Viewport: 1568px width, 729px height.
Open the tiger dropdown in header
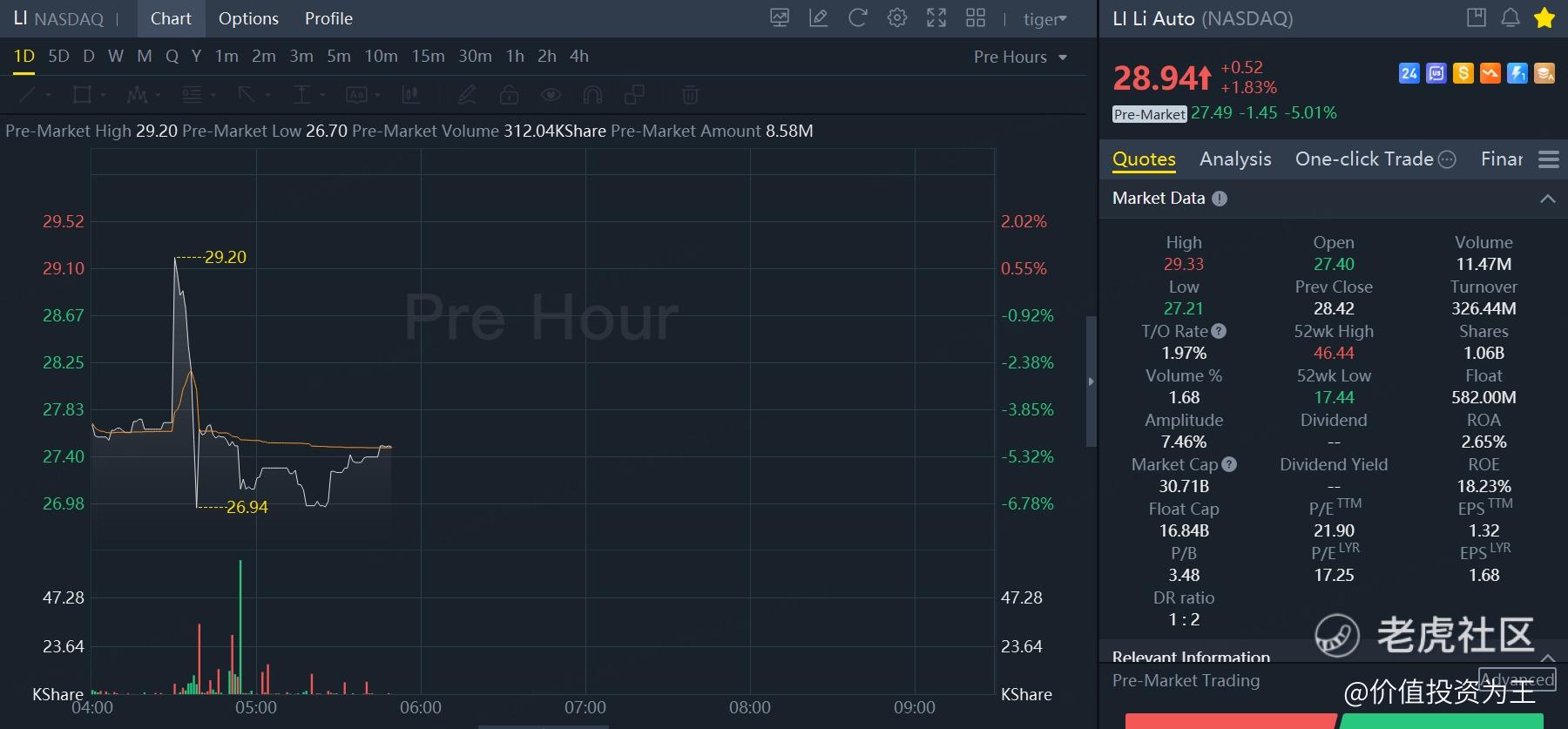[1045, 19]
